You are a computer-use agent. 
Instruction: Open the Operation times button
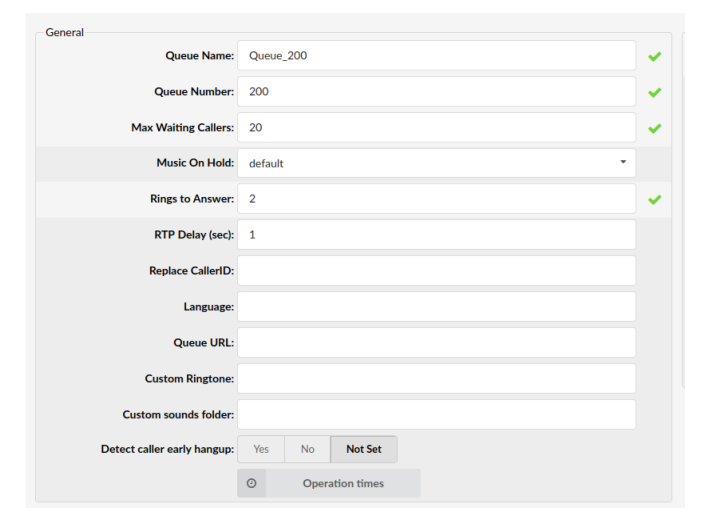tap(343, 483)
